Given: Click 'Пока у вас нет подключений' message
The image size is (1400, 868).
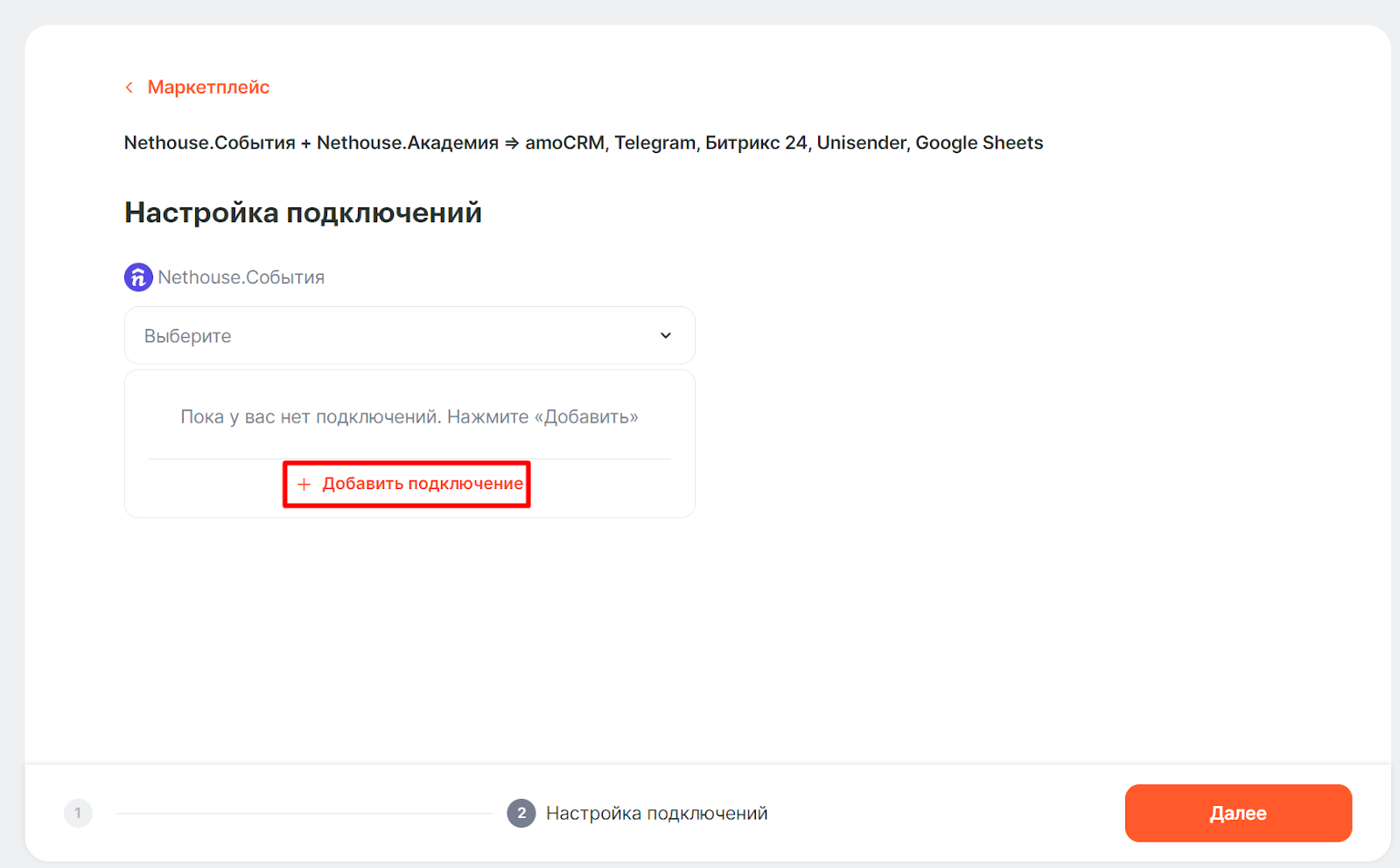Looking at the screenshot, I should tap(409, 416).
